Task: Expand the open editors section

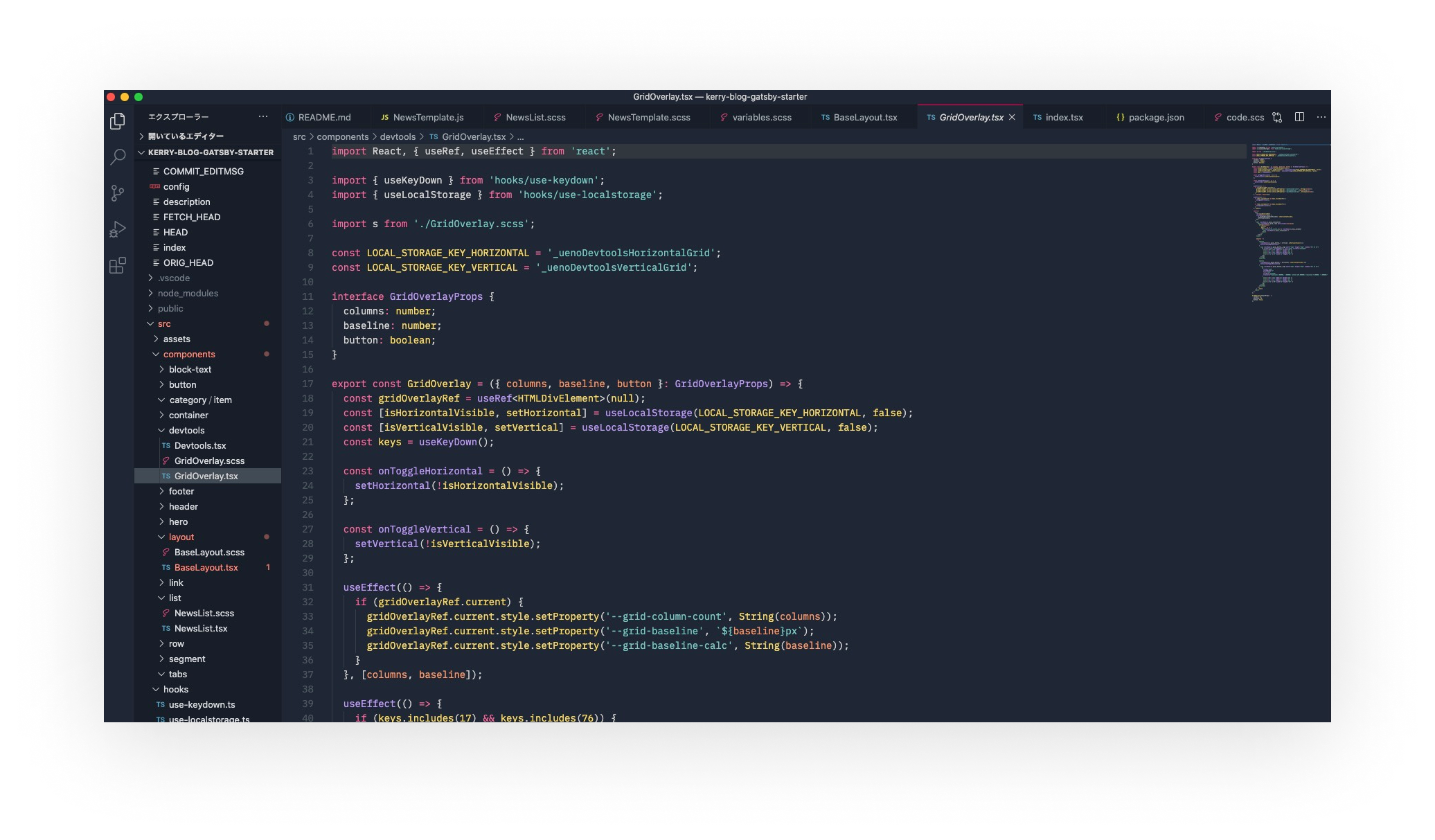Action: point(185,136)
